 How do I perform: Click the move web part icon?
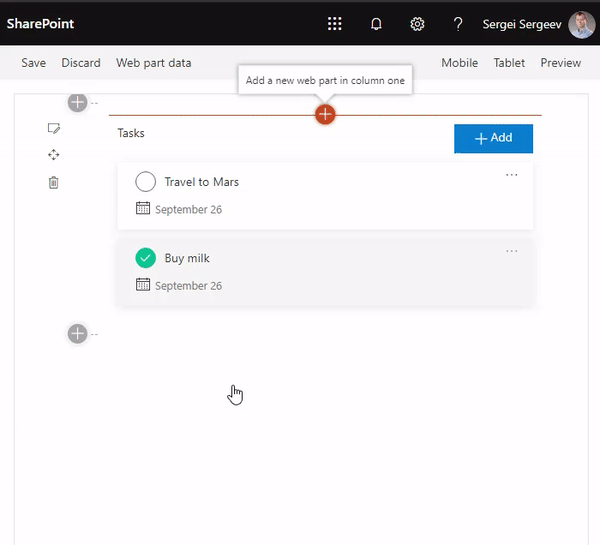coord(54,155)
